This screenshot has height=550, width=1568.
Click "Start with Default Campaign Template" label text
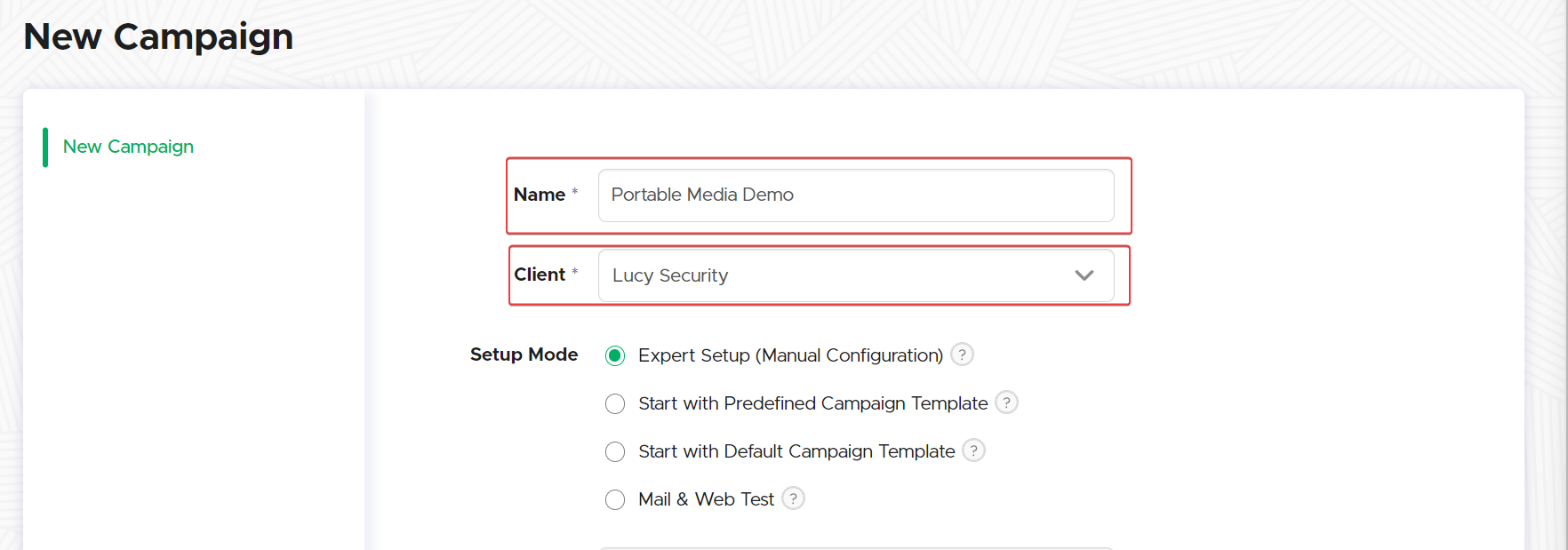click(796, 451)
